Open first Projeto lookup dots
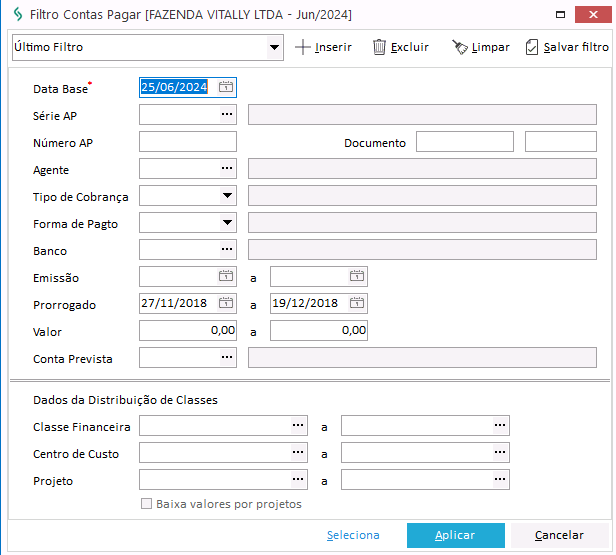 point(298,479)
